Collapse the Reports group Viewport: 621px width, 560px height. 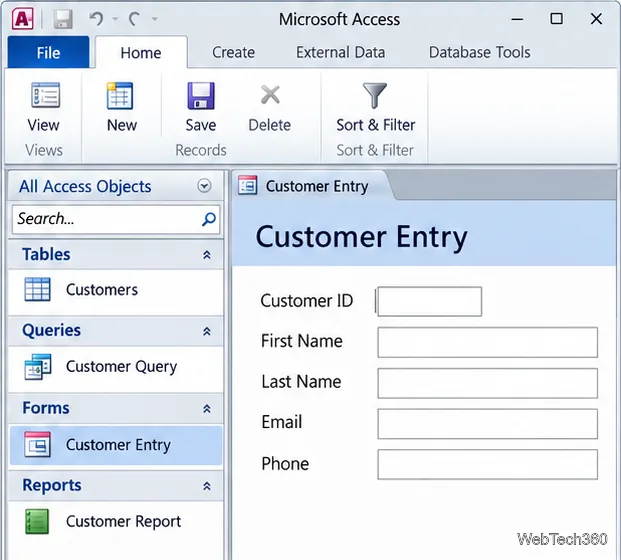(207, 486)
